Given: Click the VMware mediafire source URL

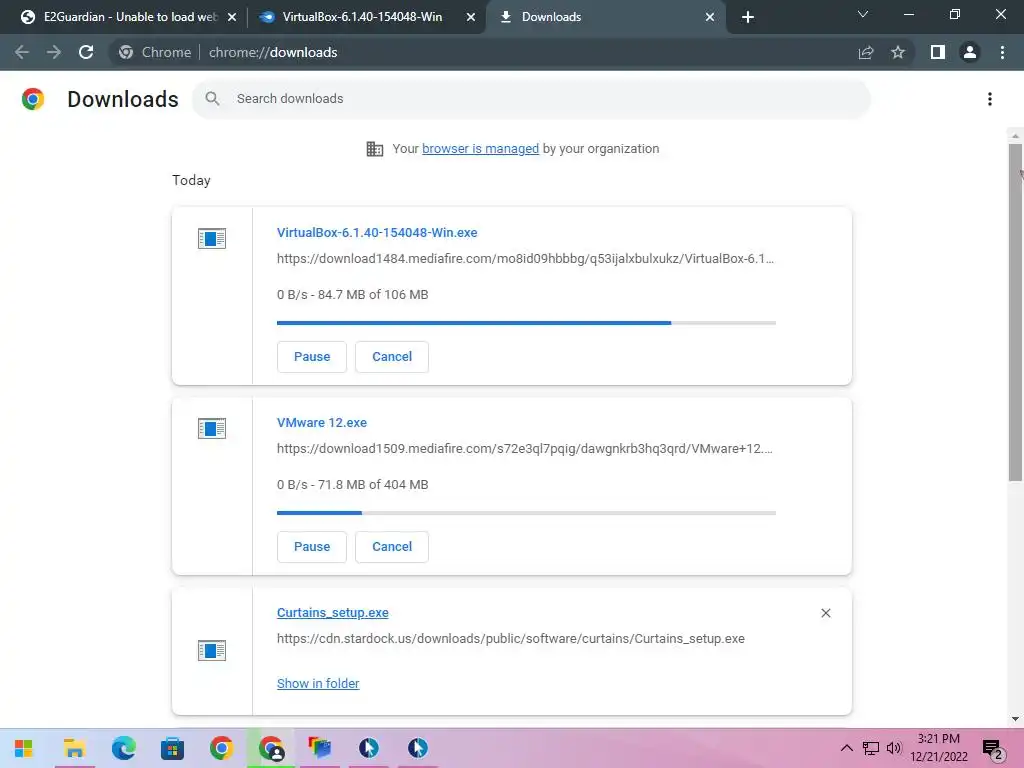Looking at the screenshot, I should point(524,449).
